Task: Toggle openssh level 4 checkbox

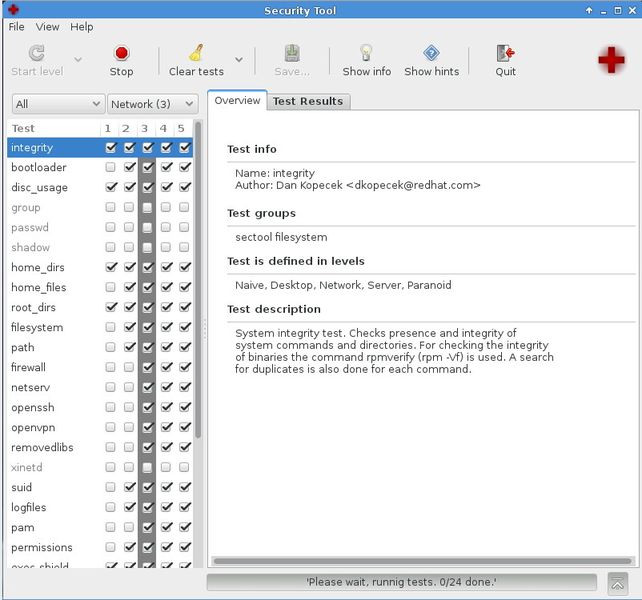Action: 166,407
